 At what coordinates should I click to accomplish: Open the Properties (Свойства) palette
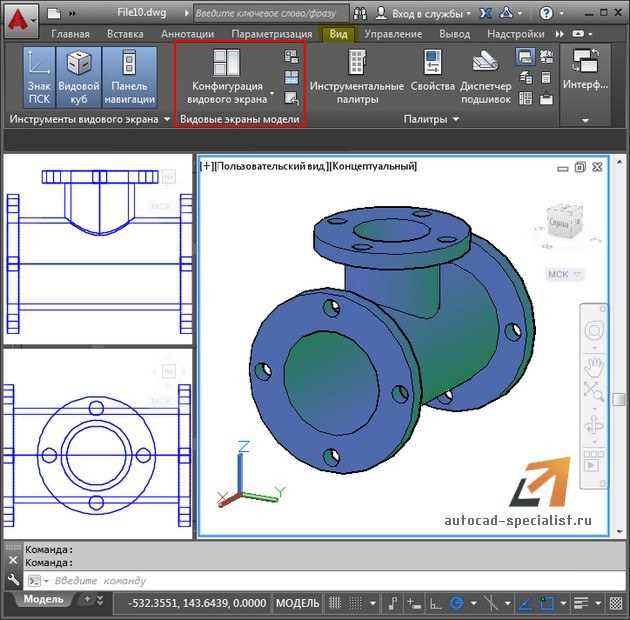point(432,63)
